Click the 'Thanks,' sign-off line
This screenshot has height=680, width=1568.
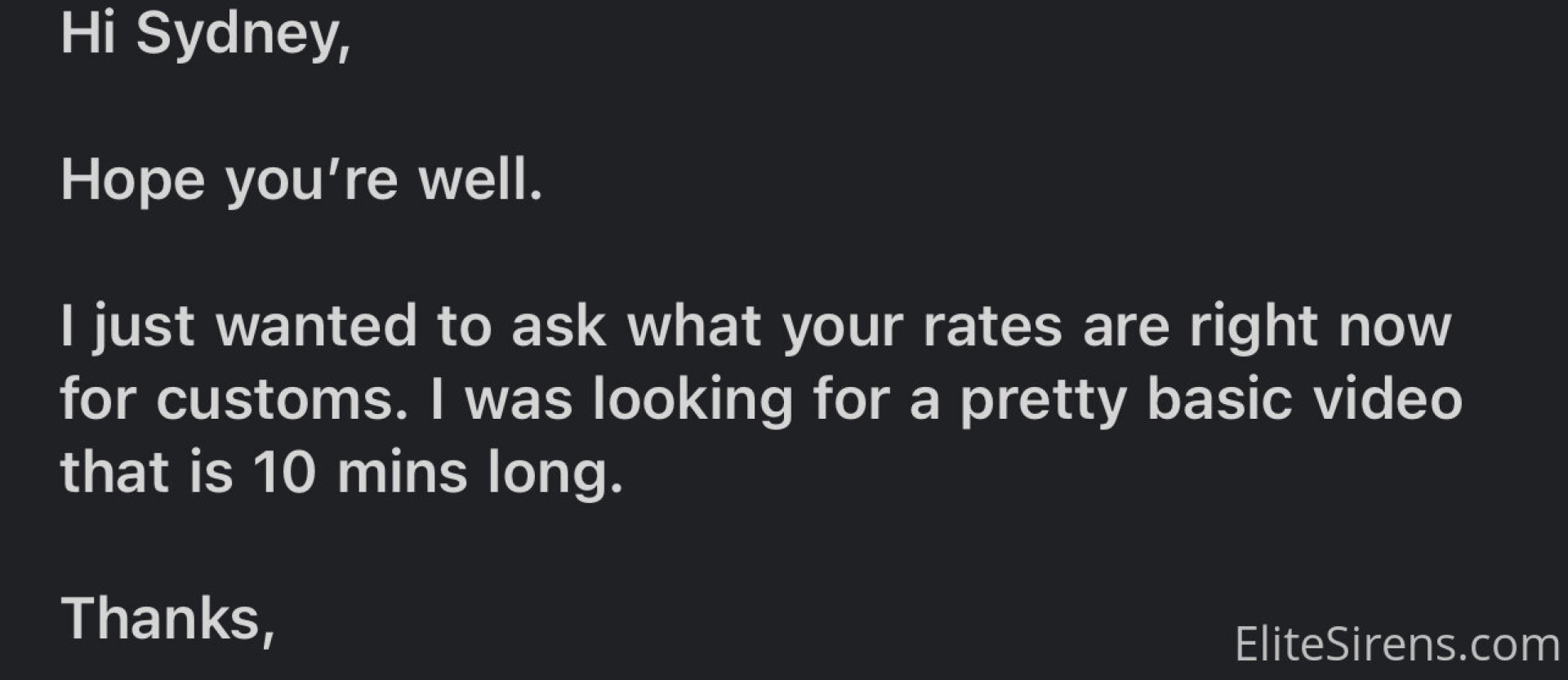[x=167, y=619]
